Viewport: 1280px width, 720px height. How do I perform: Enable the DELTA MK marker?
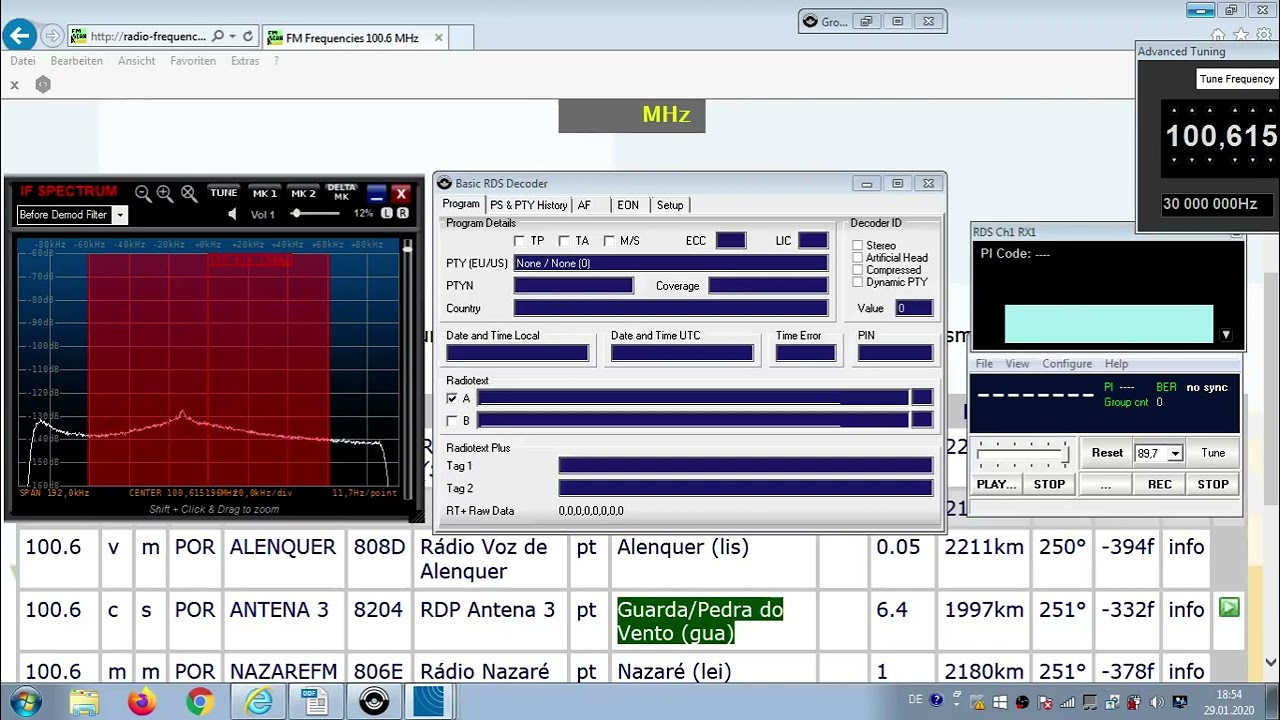pyautogui.click(x=341, y=192)
